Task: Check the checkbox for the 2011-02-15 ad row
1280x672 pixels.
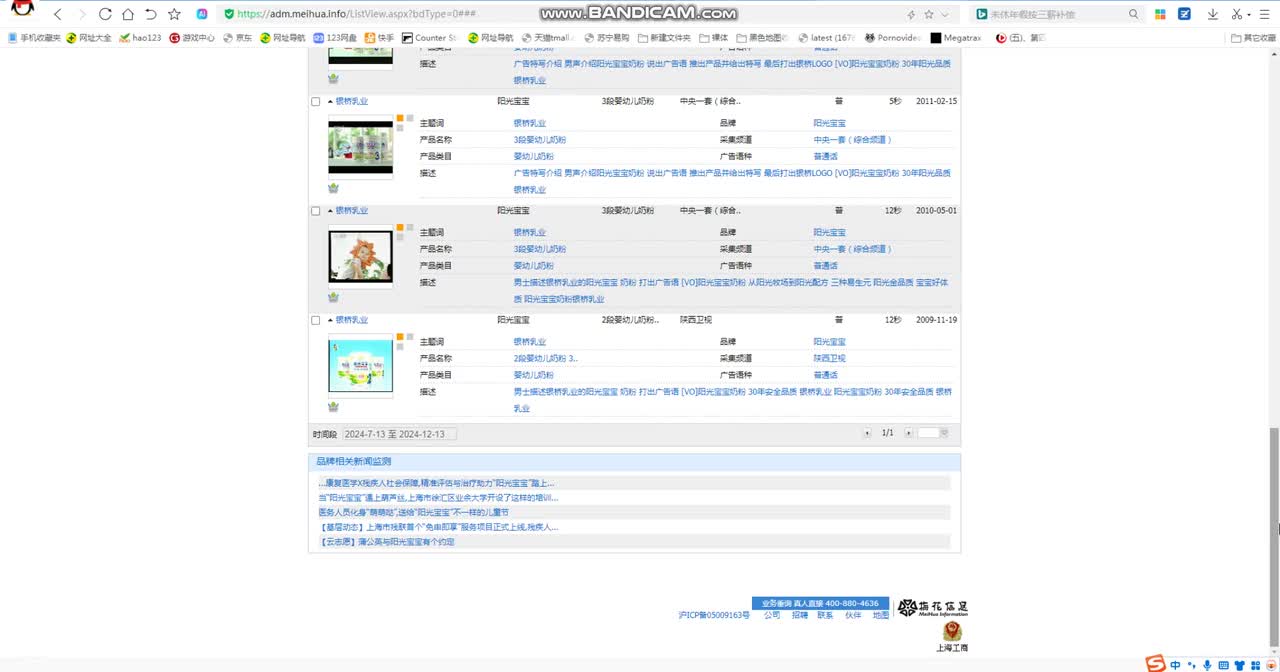Action: pos(316,102)
